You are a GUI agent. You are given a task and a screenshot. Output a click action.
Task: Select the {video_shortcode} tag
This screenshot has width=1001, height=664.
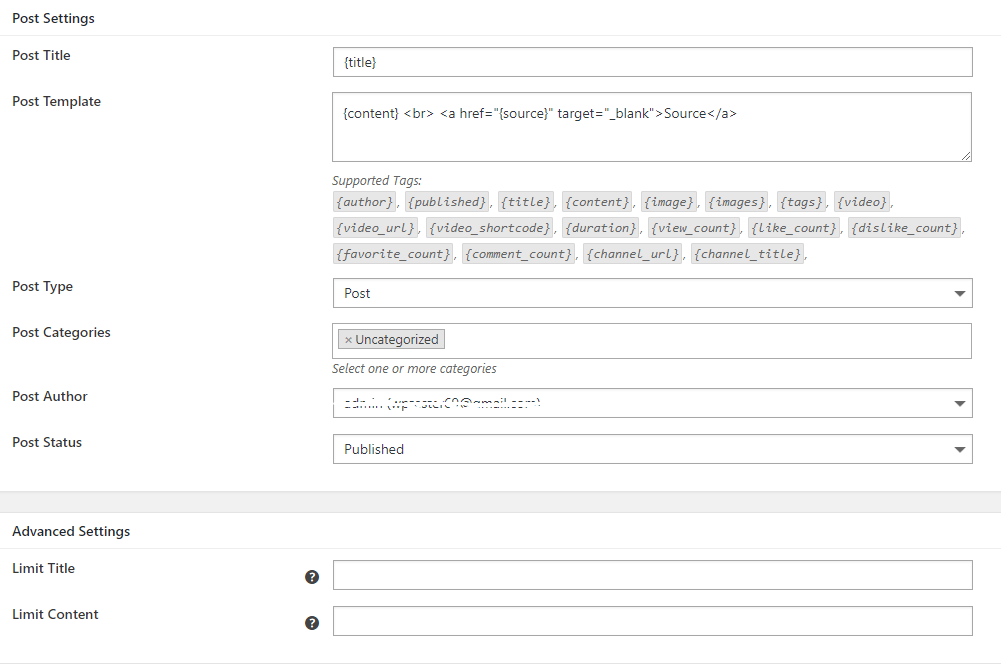tap(489, 228)
